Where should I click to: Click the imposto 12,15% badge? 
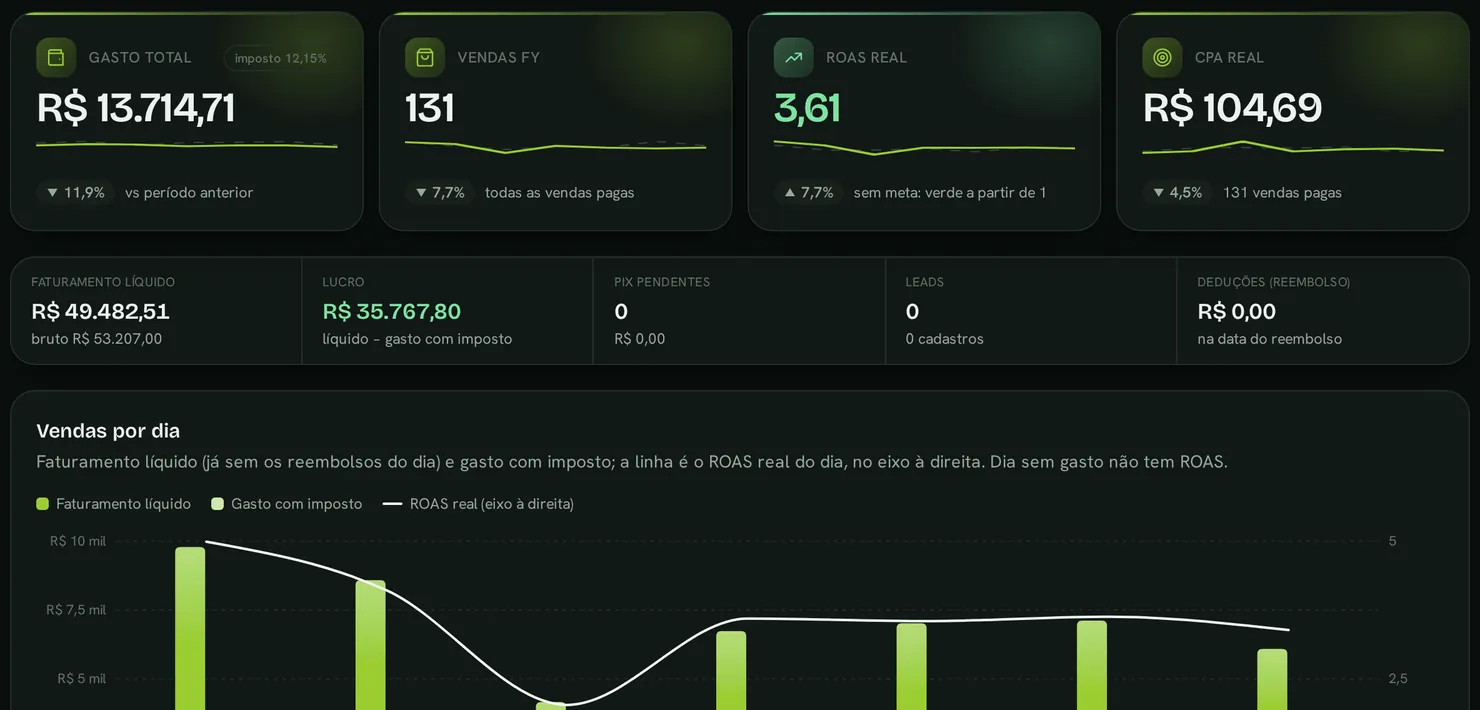point(281,58)
